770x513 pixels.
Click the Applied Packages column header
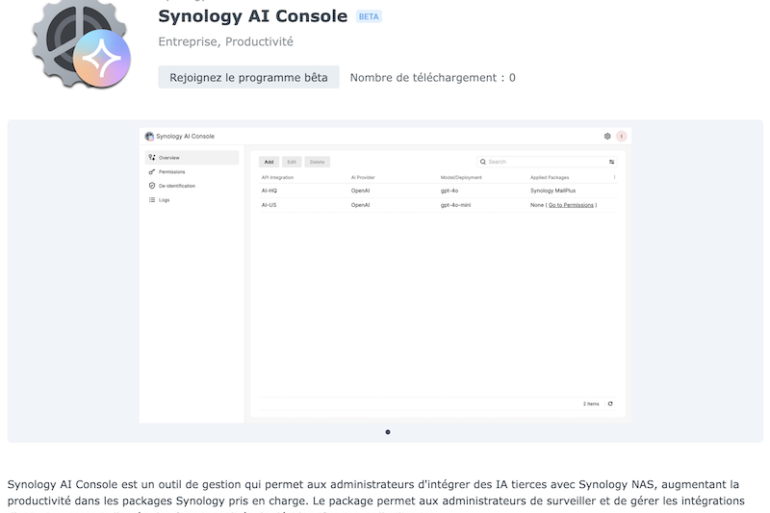[550, 177]
